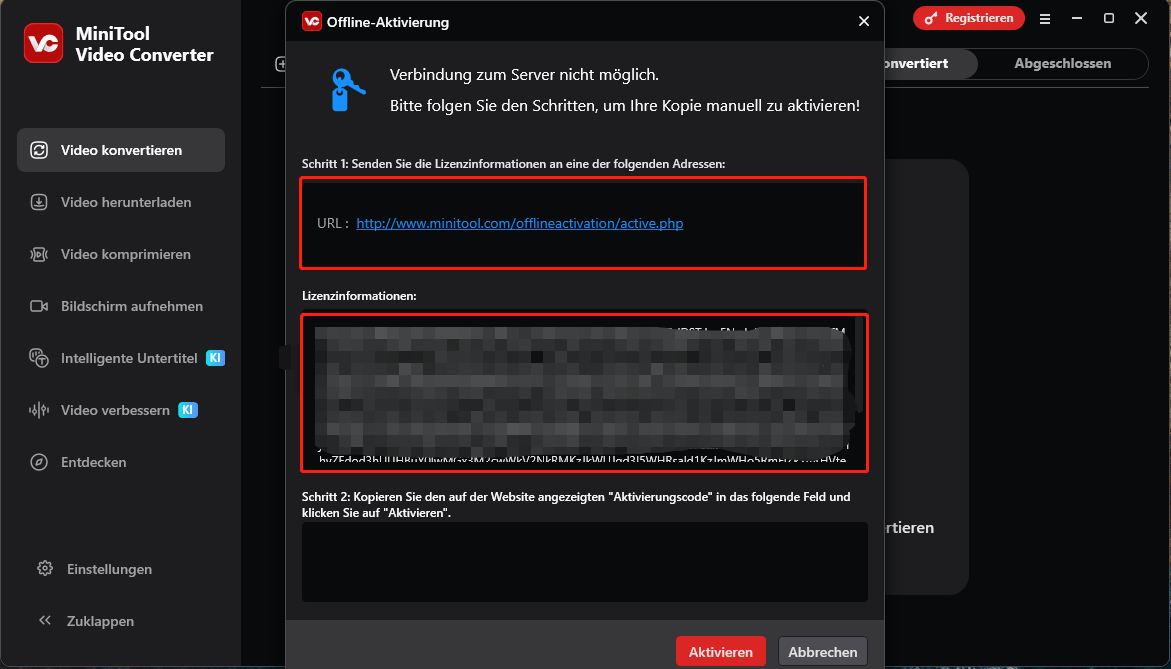Viewport: 1171px width, 669px height.
Task: Click the Lizenzinformationen label
Action: click(359, 296)
